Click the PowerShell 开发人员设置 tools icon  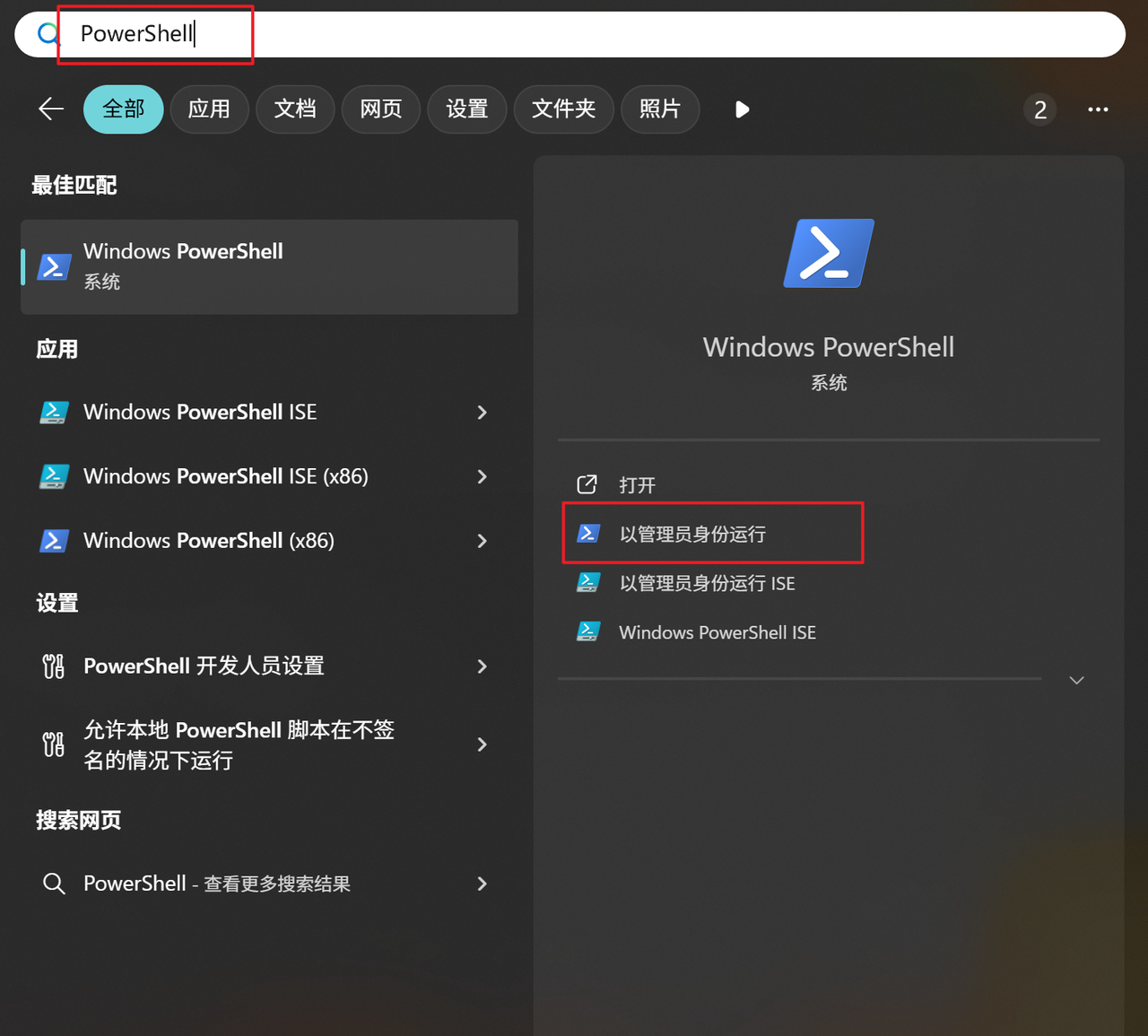(x=54, y=666)
